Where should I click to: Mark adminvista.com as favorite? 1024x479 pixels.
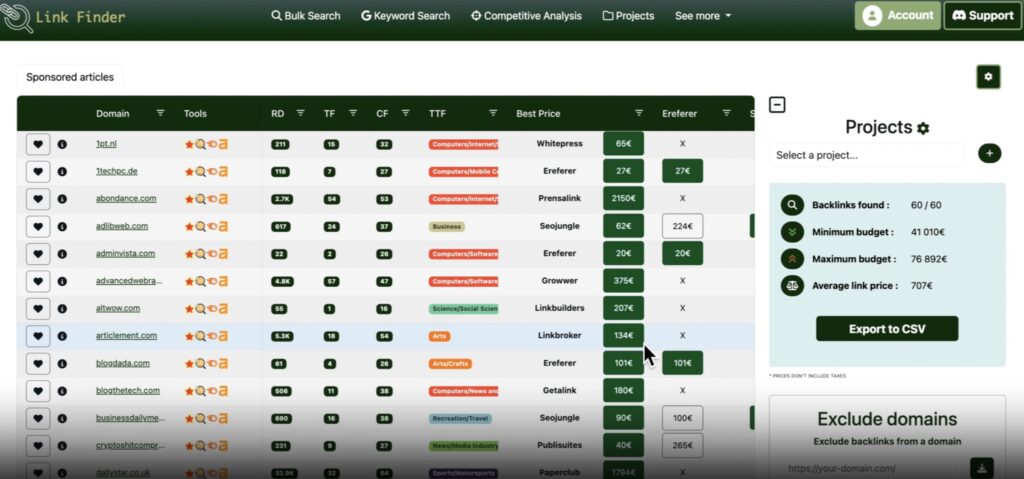pyautogui.click(x=38, y=254)
